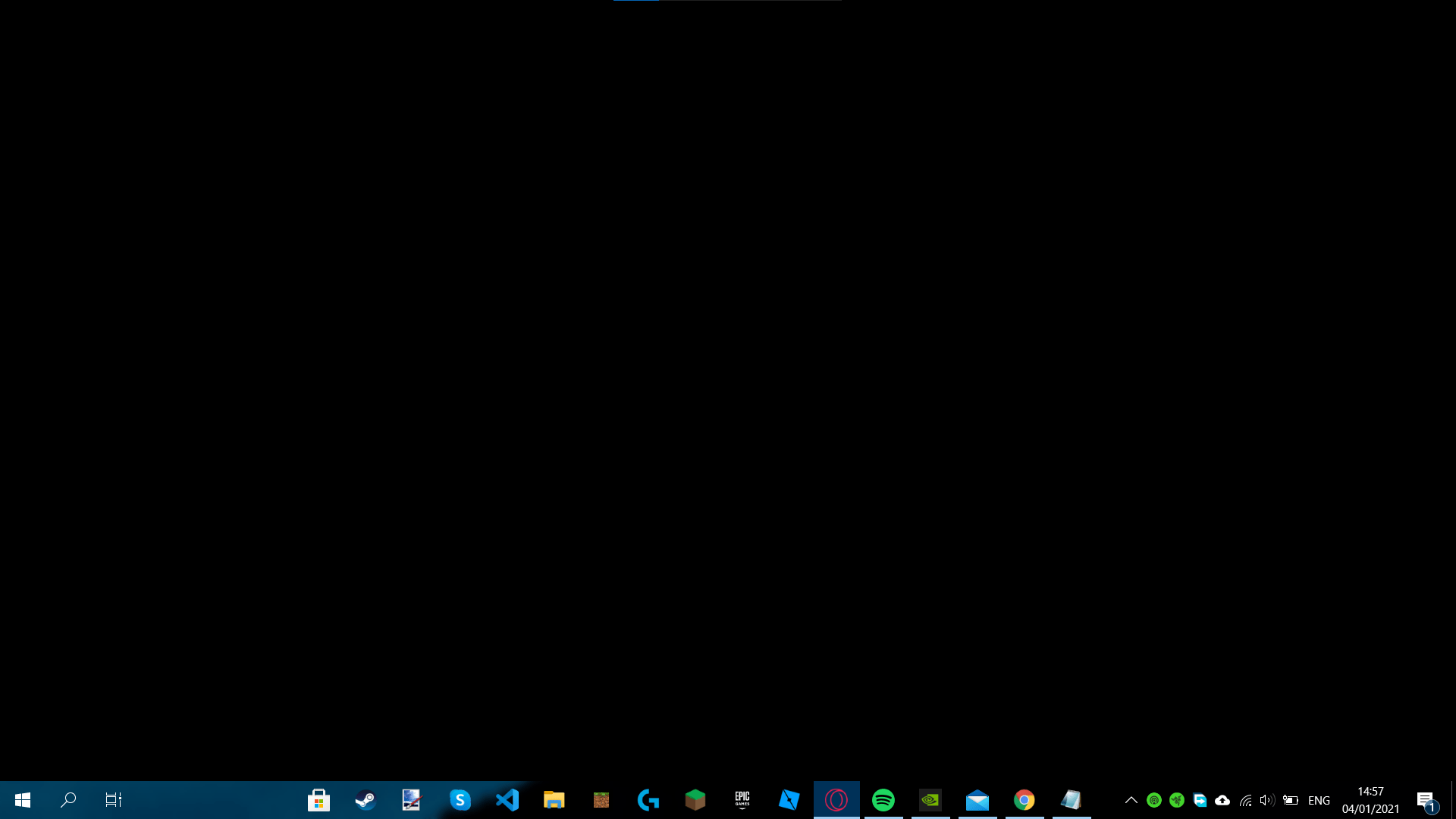Screen dimensions: 1456x819
Task: Open the clock and calendar flyout
Action: (x=1370, y=800)
